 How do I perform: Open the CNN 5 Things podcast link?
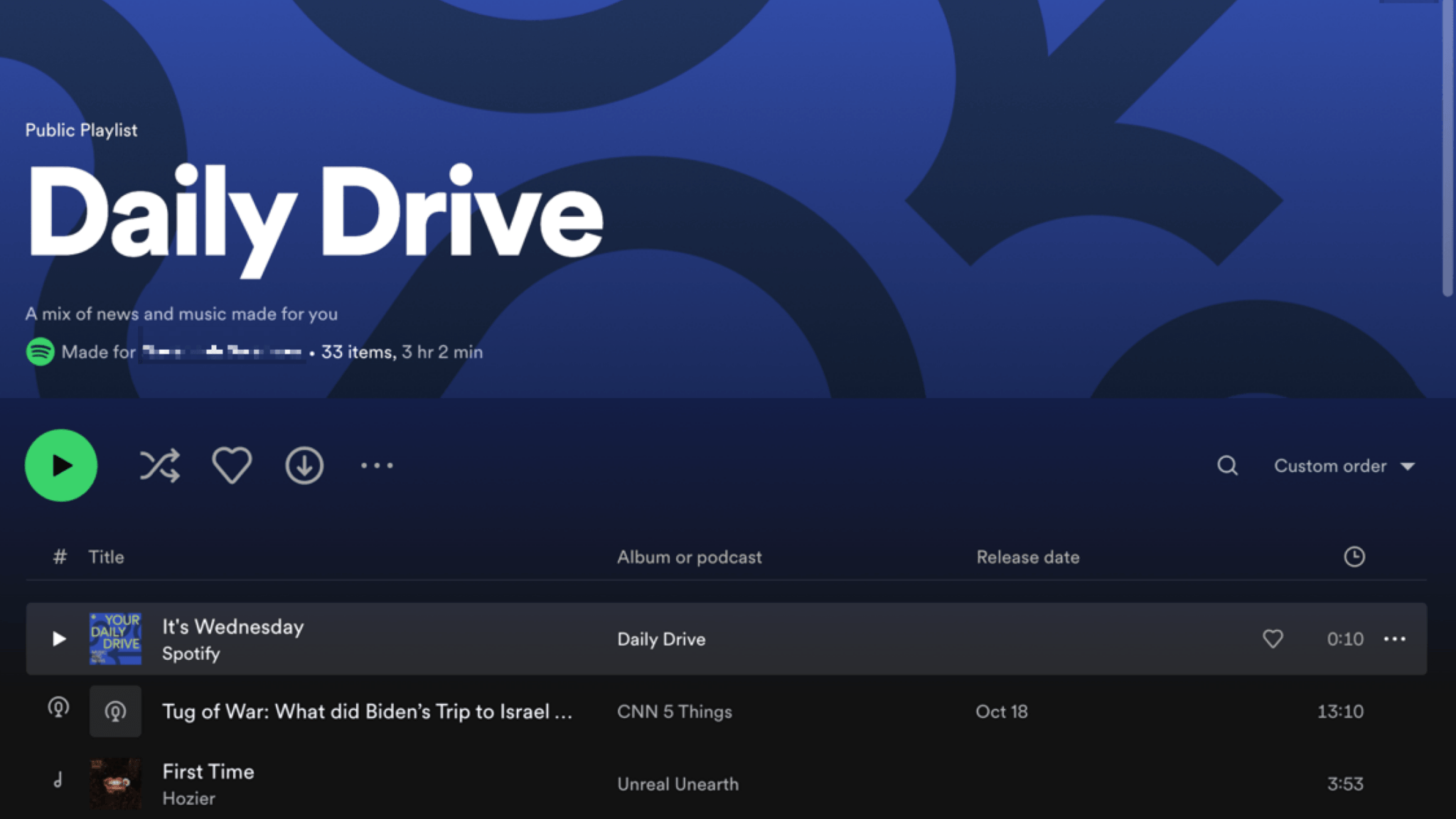(x=674, y=712)
